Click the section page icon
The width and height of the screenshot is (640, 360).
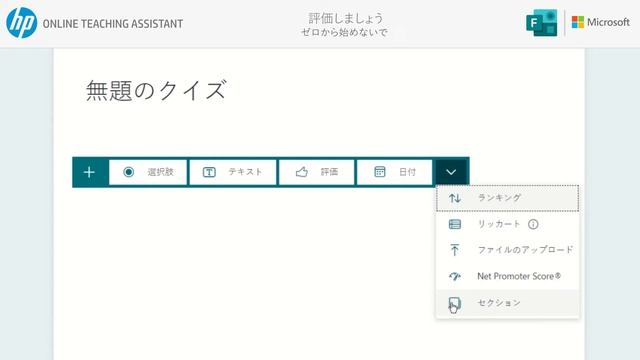[455, 304]
